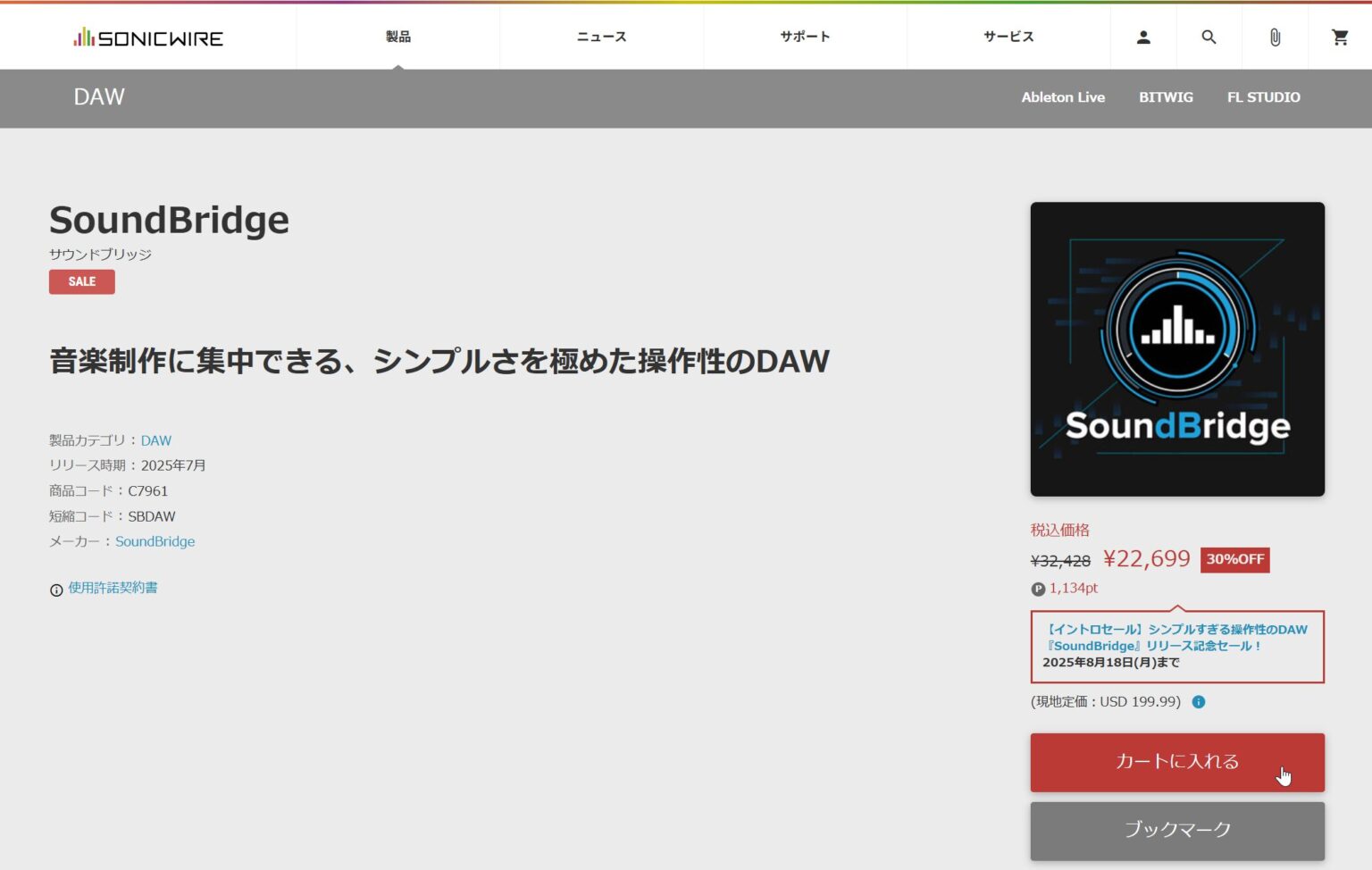Open the DAW product category link
The height and width of the screenshot is (870, 1372).
pyautogui.click(x=156, y=440)
